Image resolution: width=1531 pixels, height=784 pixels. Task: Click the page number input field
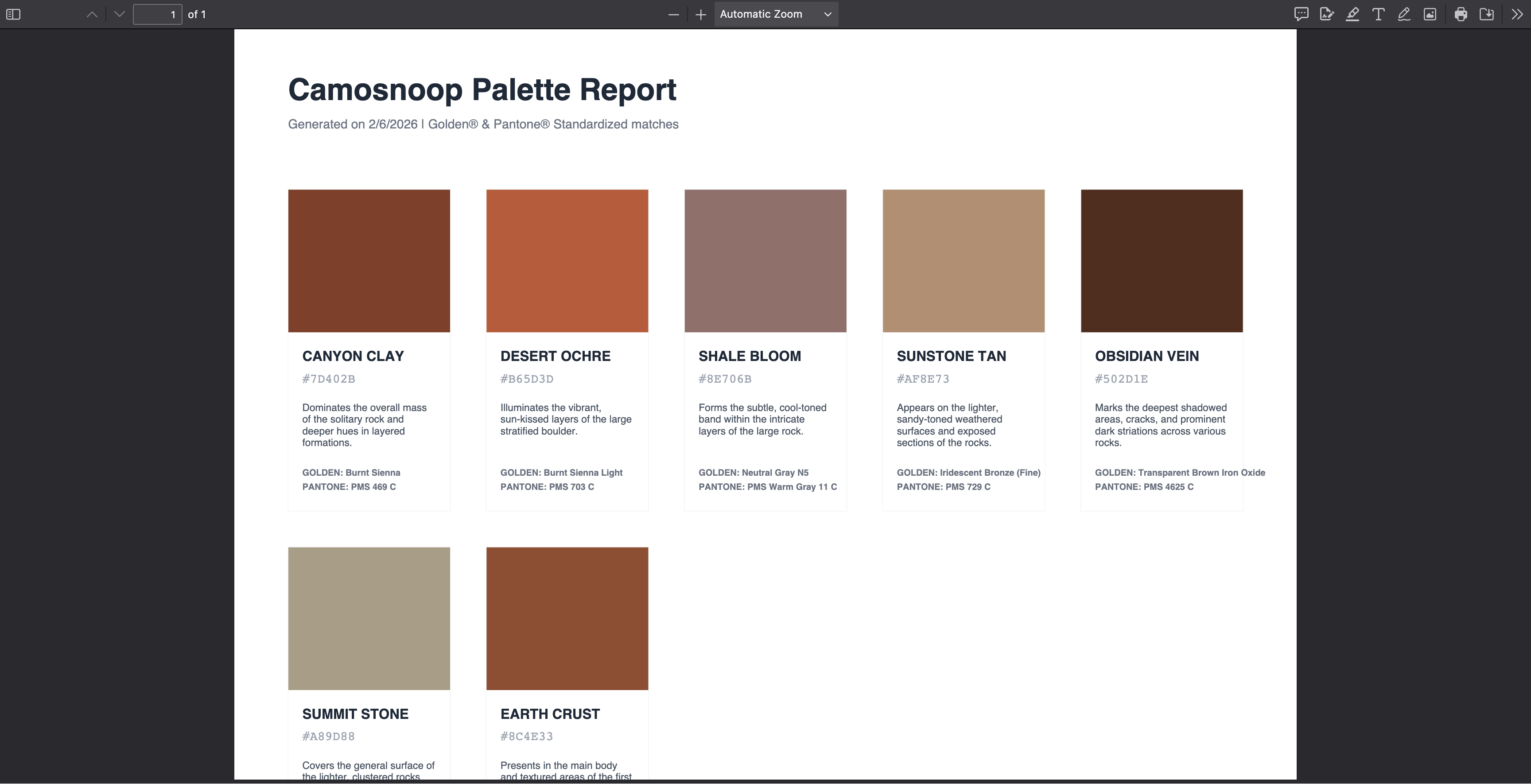158,14
